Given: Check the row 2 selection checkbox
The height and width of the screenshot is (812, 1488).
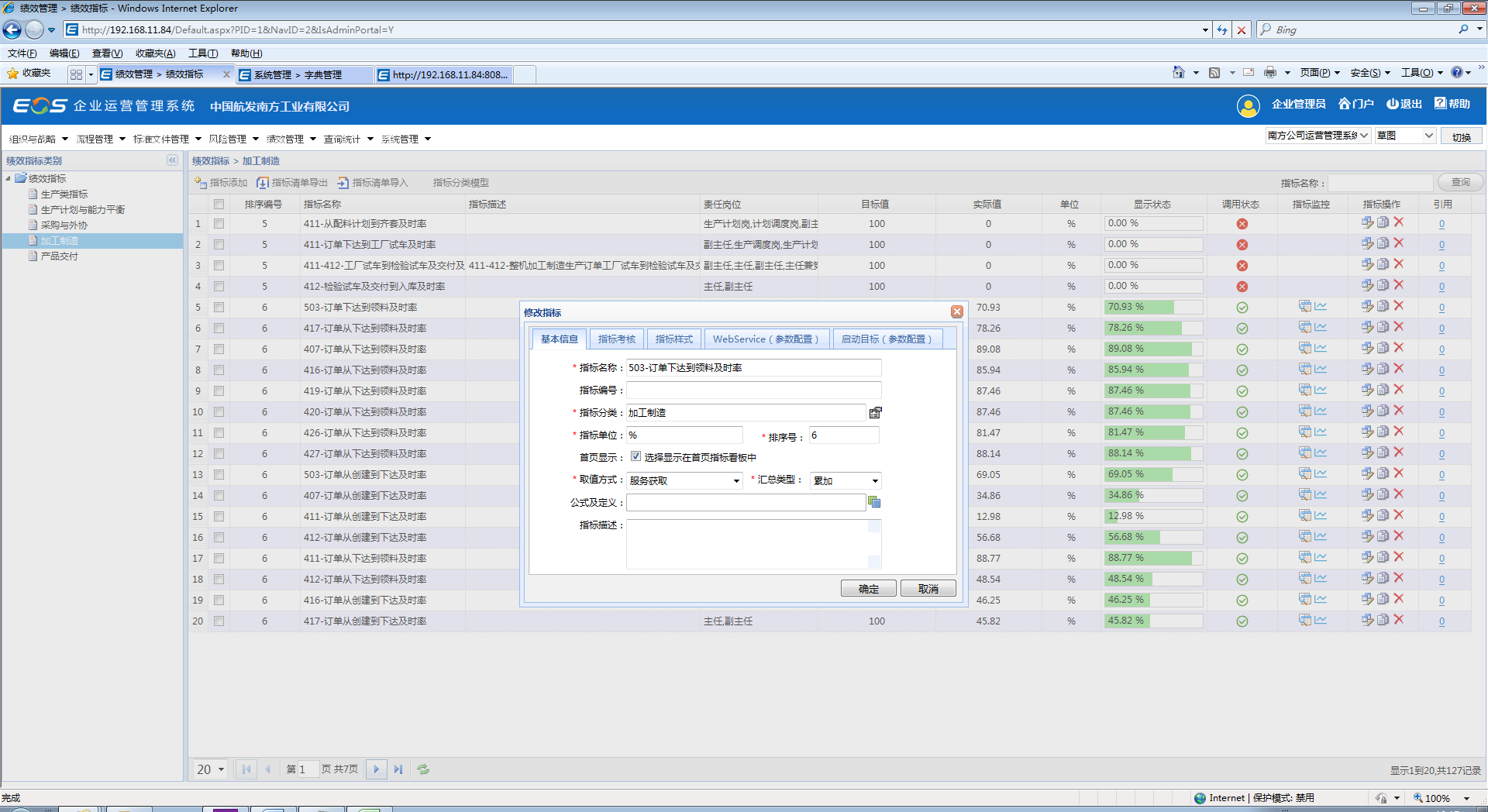Looking at the screenshot, I should coord(219,245).
